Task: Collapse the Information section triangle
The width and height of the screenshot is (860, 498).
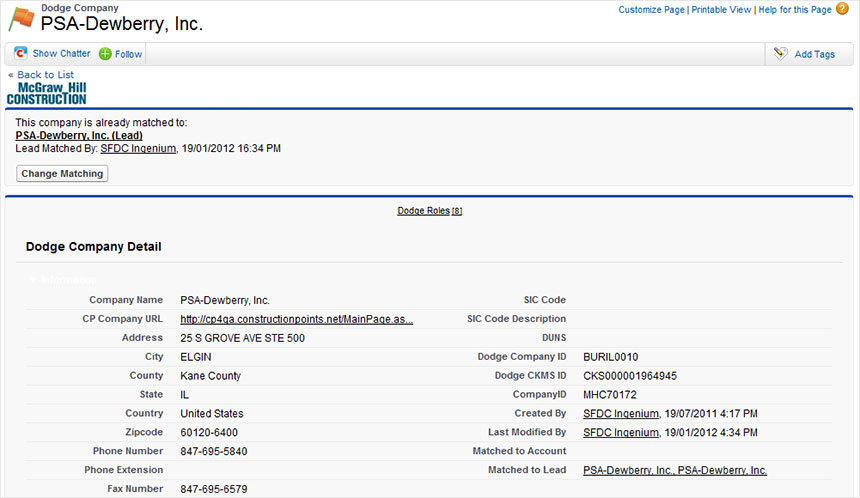Action: (33, 280)
